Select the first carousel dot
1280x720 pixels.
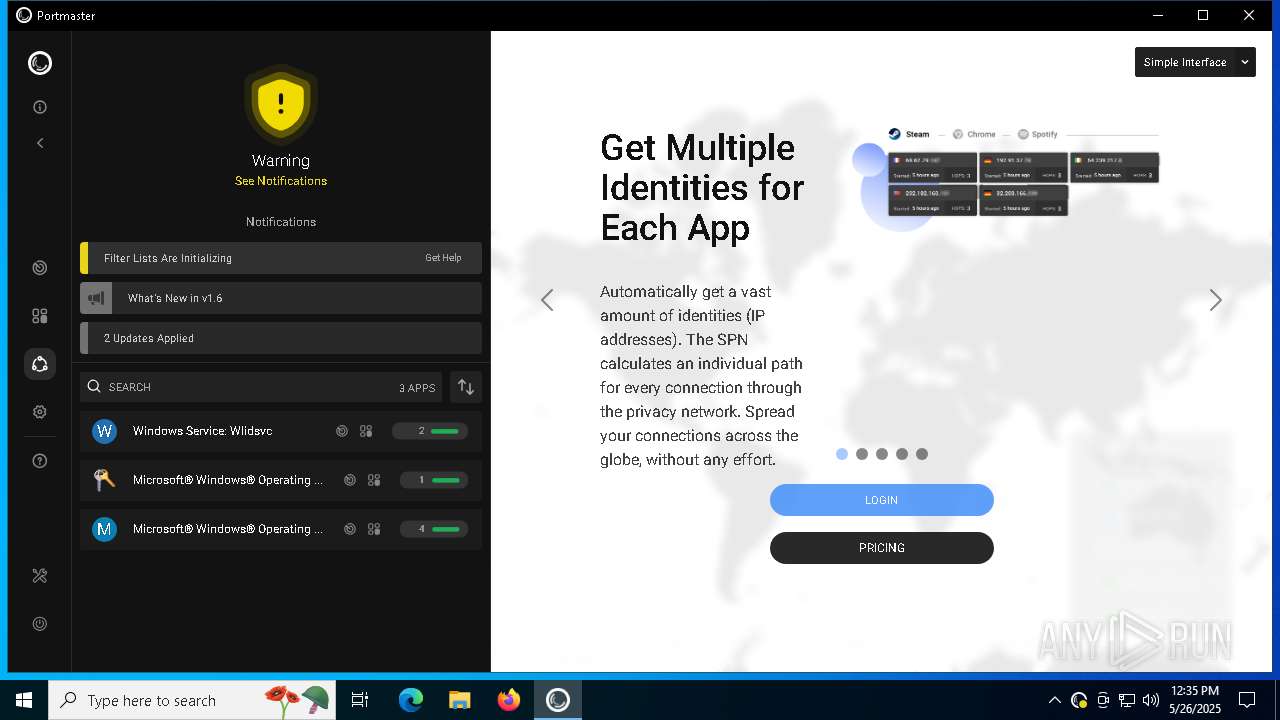tap(842, 454)
